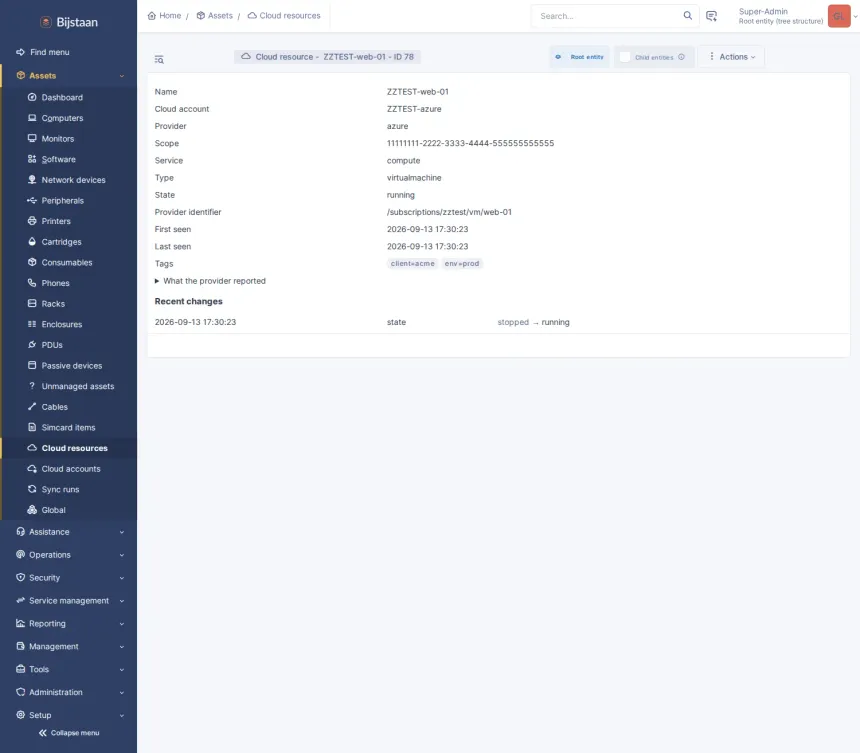
Task: Select the compute service value
Action: click(x=404, y=161)
